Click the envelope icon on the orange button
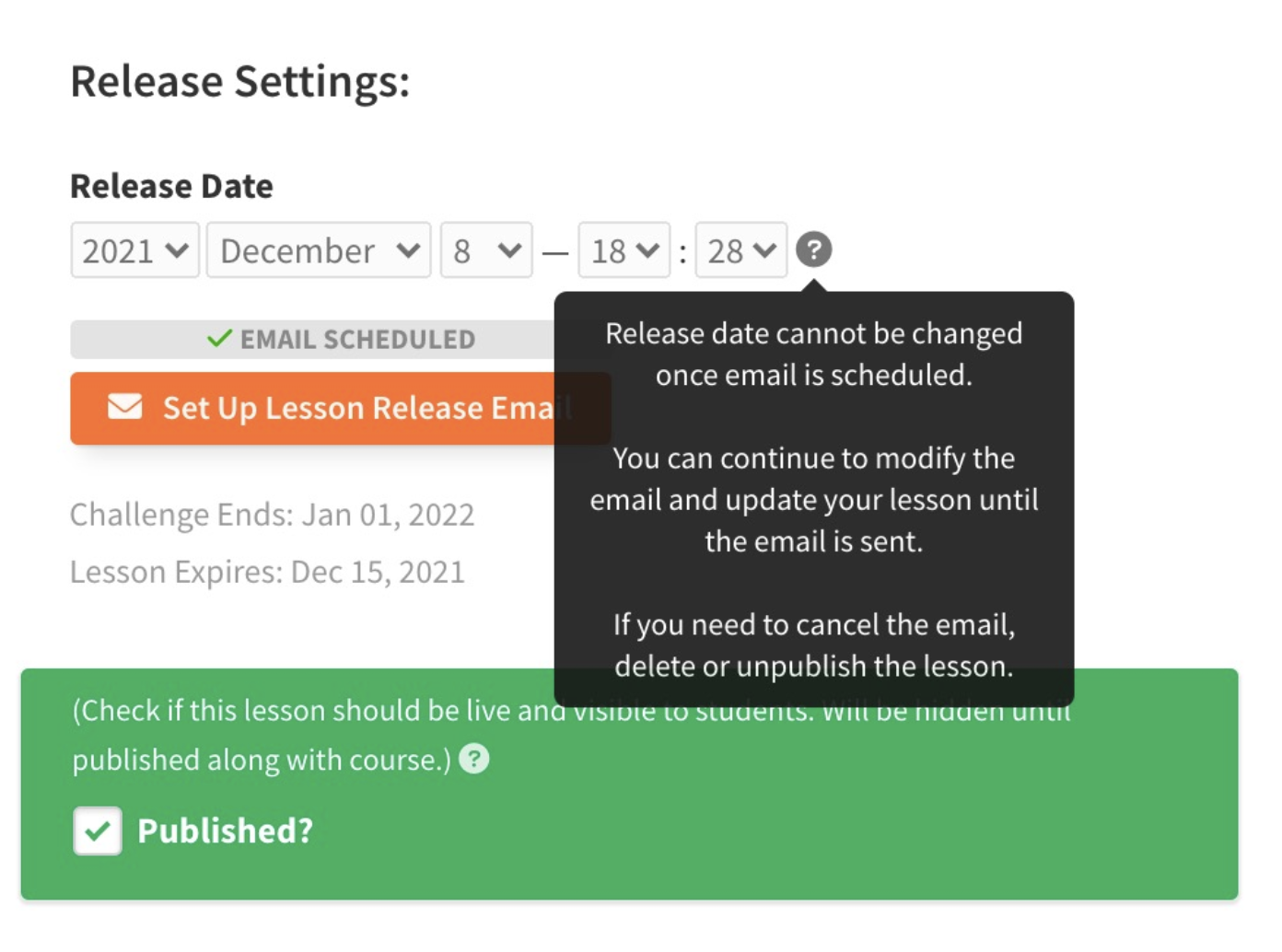 [x=125, y=406]
